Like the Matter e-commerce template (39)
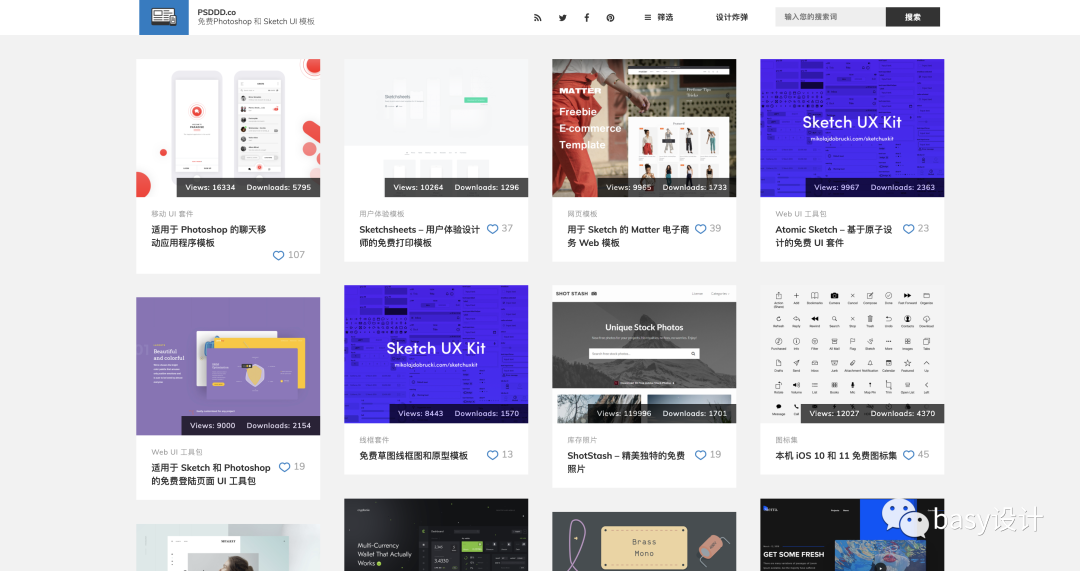Viewport: 1080px width, 571px height. point(700,229)
